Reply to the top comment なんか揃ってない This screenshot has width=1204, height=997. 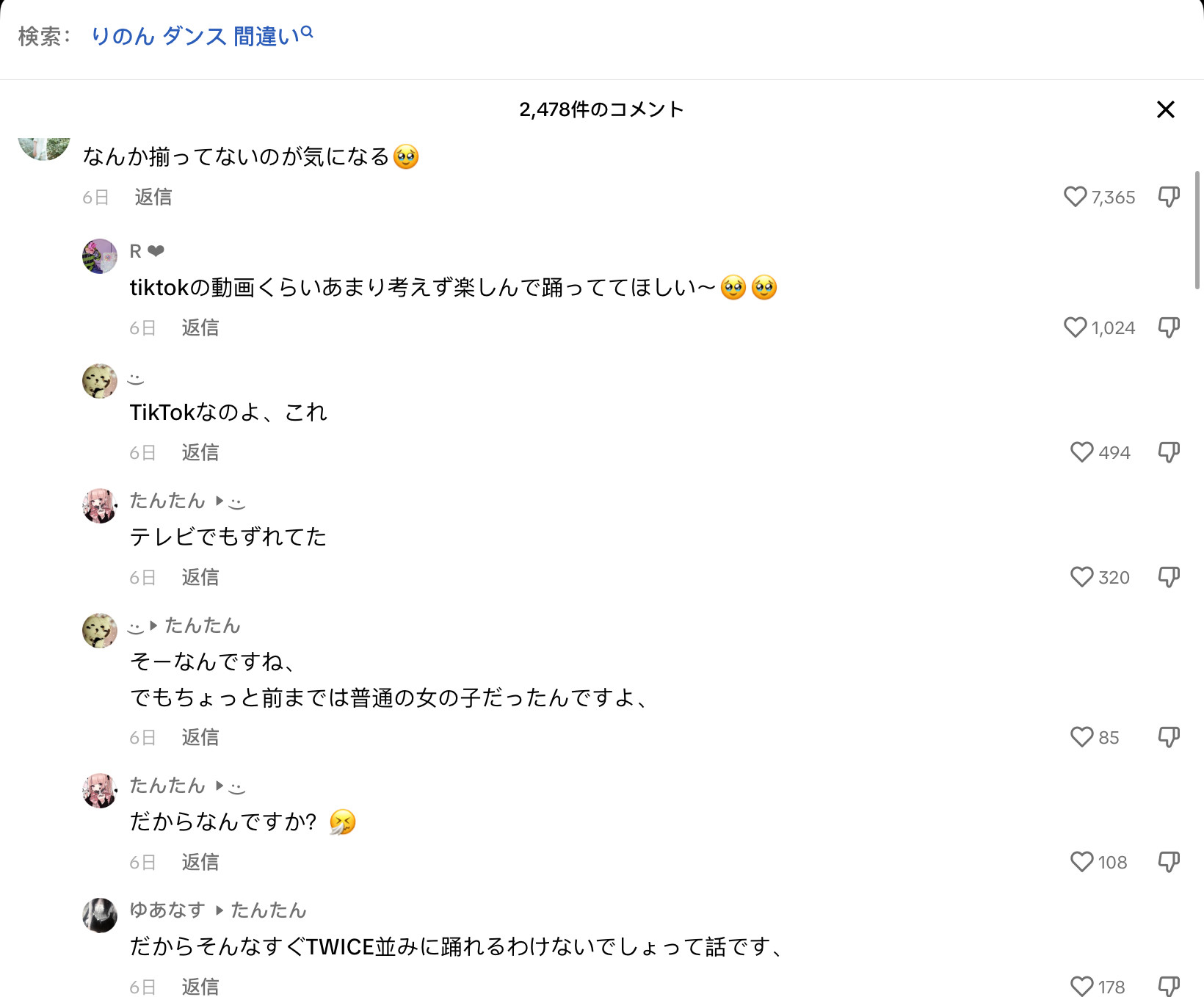[153, 197]
